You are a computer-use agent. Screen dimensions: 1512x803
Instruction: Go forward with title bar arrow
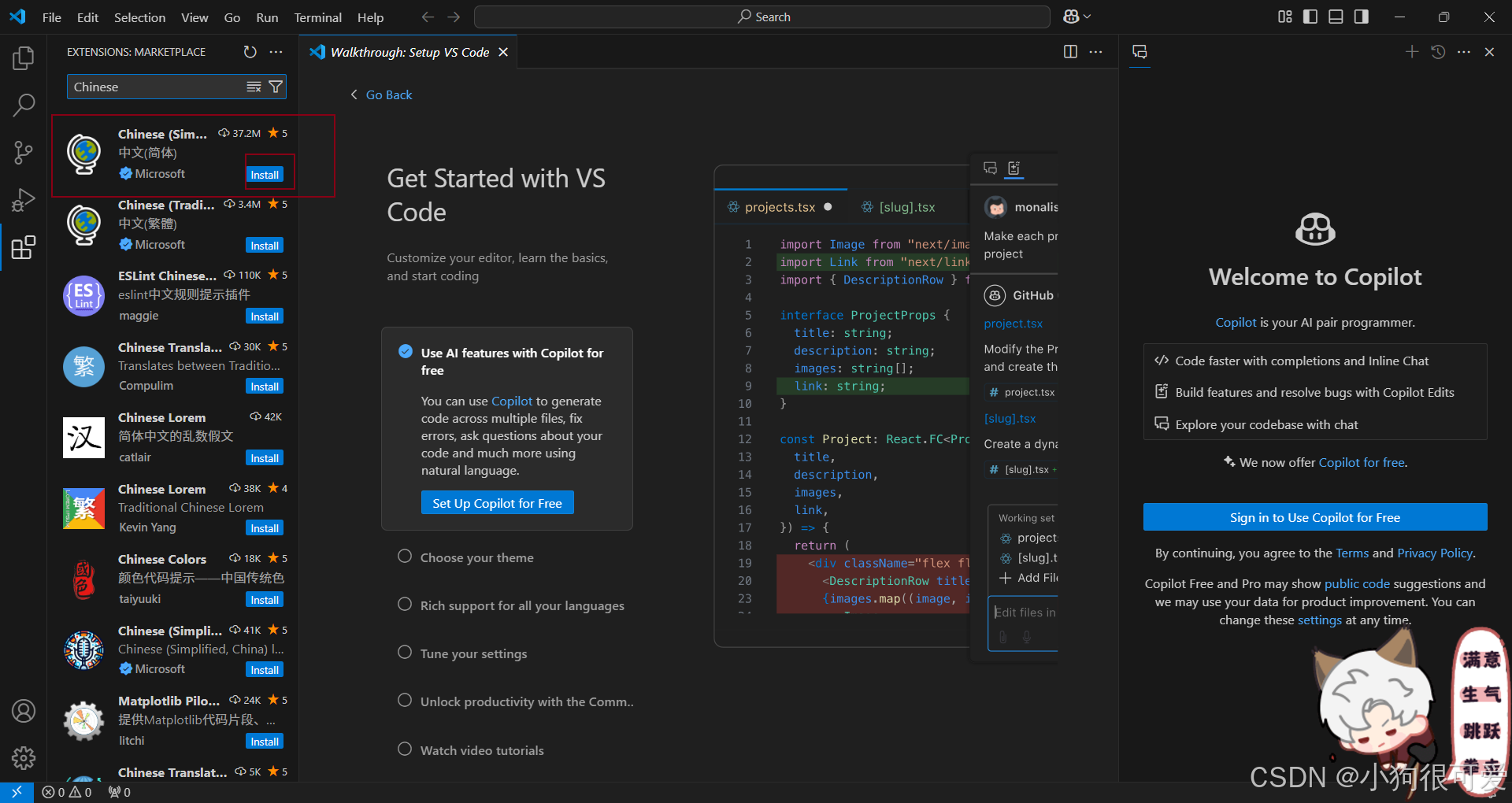(454, 17)
